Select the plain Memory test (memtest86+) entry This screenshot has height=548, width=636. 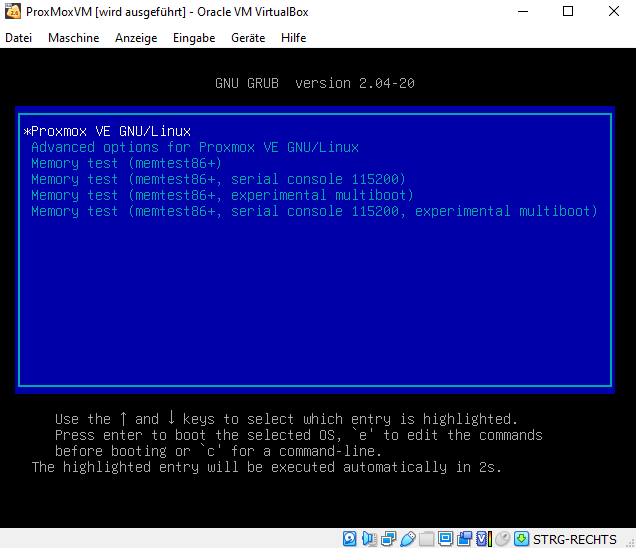pos(315,163)
